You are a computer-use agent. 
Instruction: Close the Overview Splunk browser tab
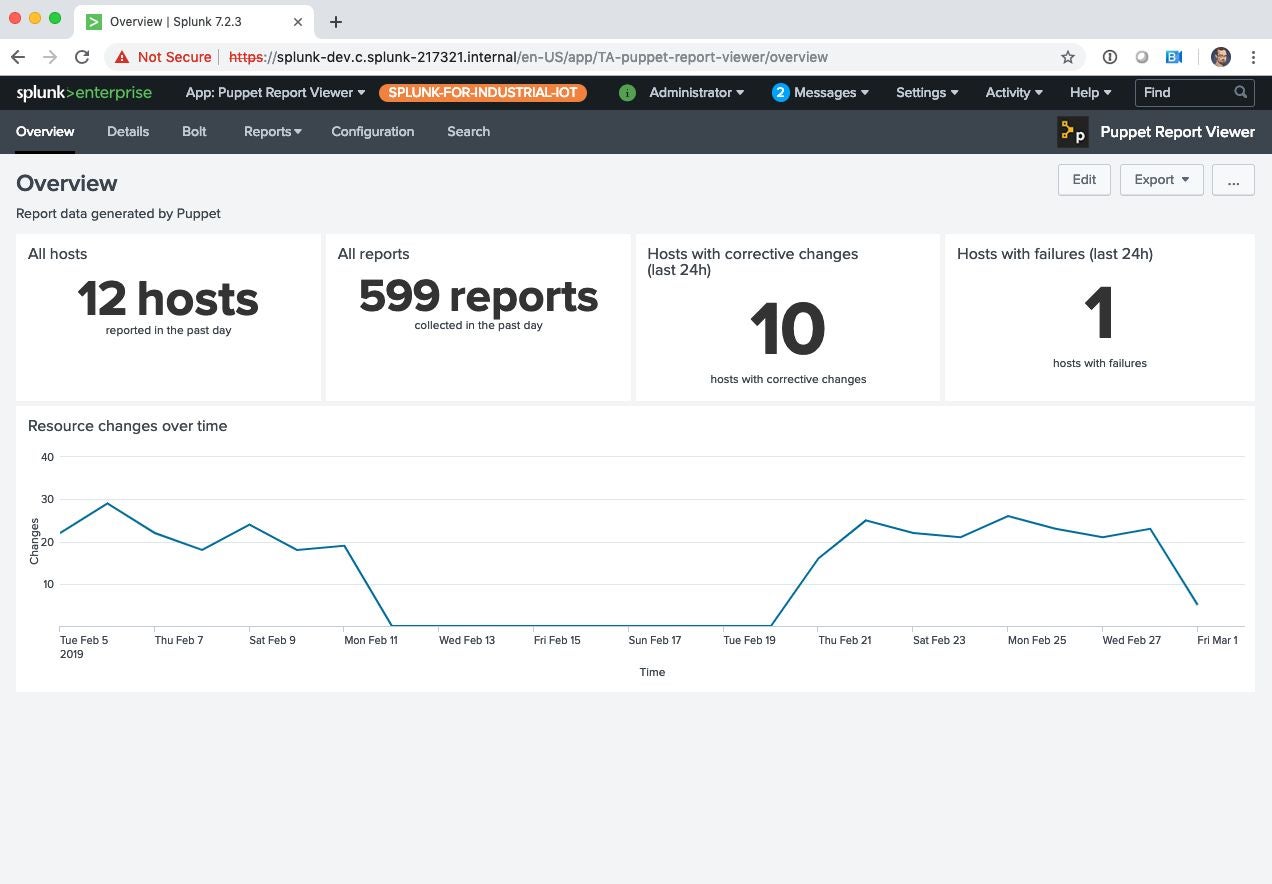[297, 22]
